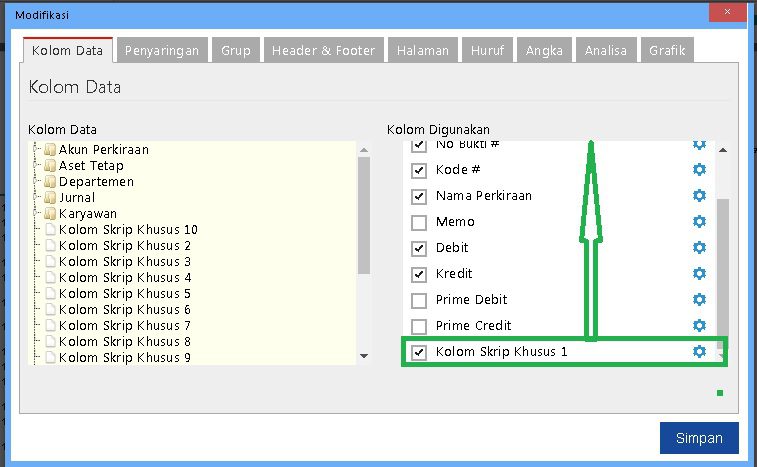Viewport: 757px width, 467px height.
Task: Open gear settings for Kode # column
Action: point(699,170)
